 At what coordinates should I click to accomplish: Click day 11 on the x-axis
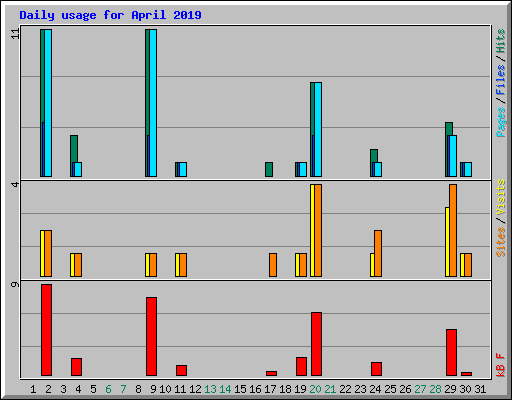tap(180, 389)
